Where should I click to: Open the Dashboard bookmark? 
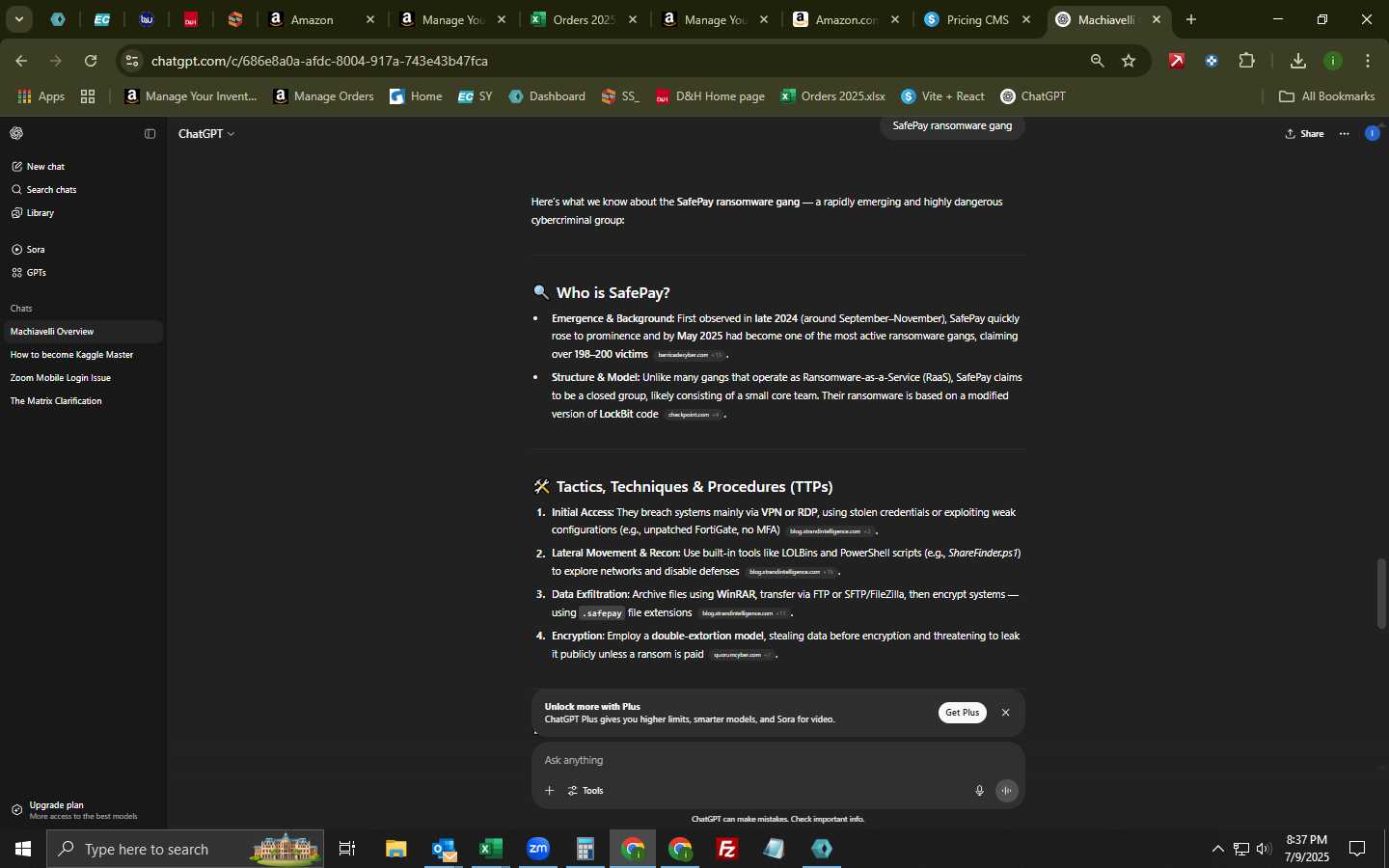point(547,96)
